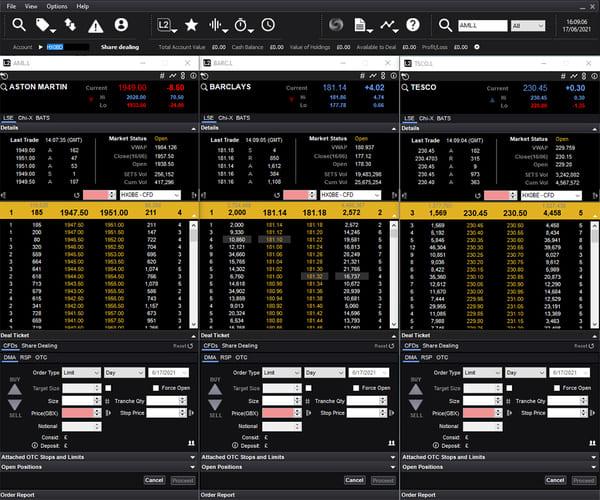Click the swirl refresh icon in toolbar
Image resolution: width=600 pixels, height=500 pixels.
point(336,25)
